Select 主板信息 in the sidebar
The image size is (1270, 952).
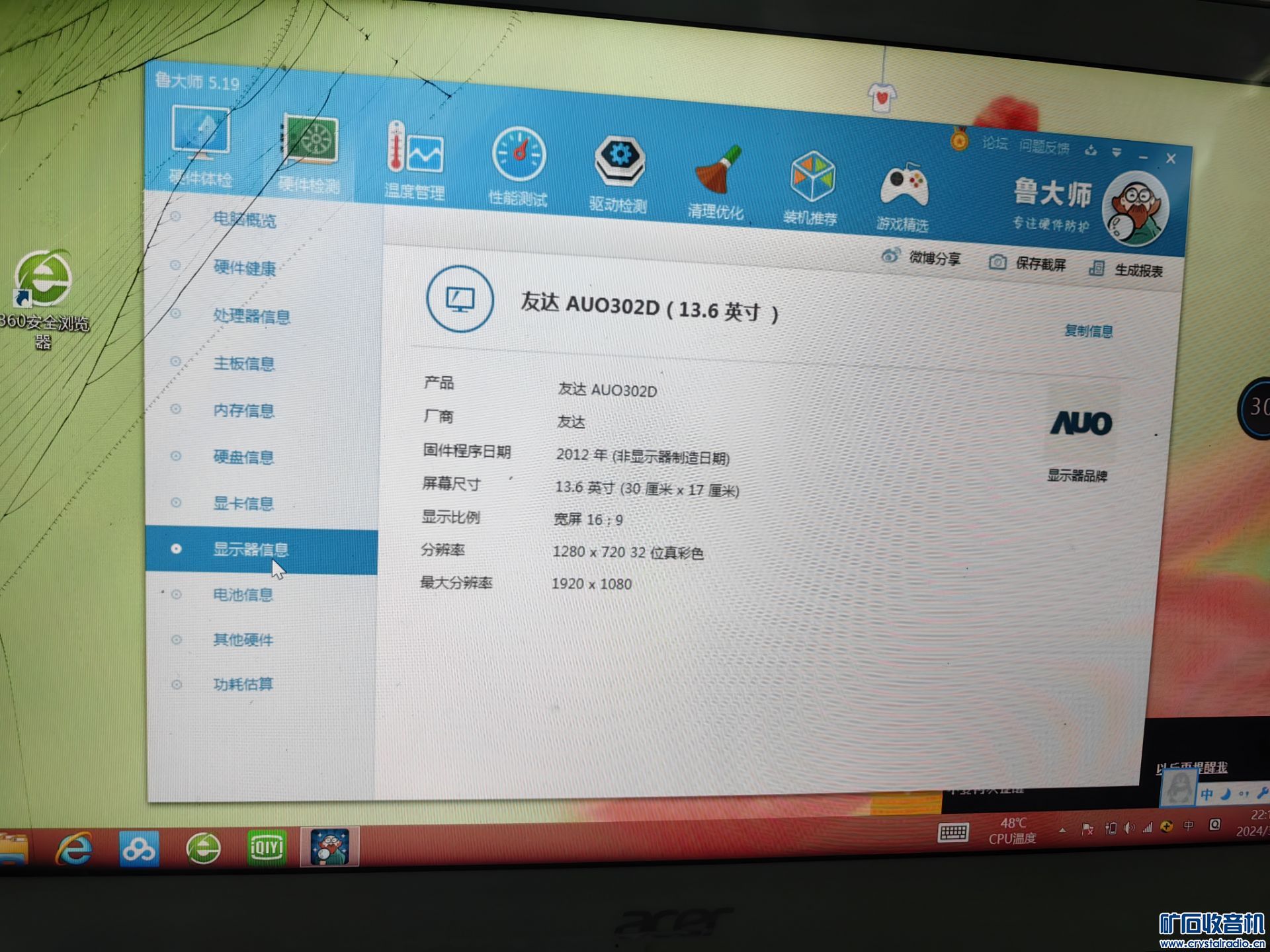[243, 363]
